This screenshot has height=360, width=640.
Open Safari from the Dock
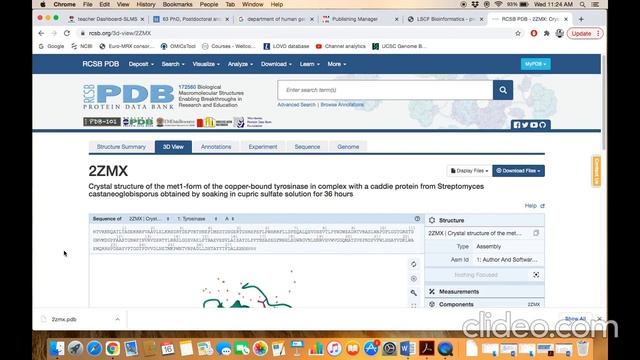pos(94,348)
